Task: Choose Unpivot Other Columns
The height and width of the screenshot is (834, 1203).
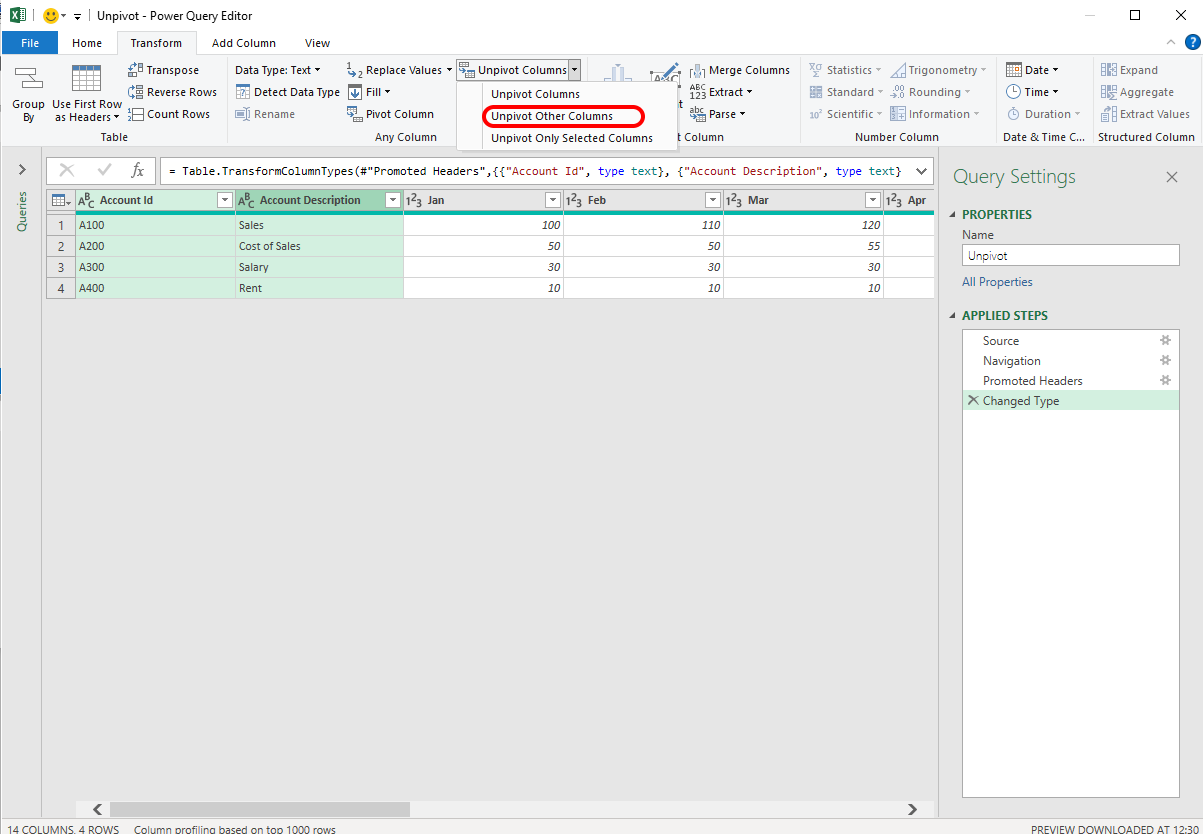Action: click(552, 116)
